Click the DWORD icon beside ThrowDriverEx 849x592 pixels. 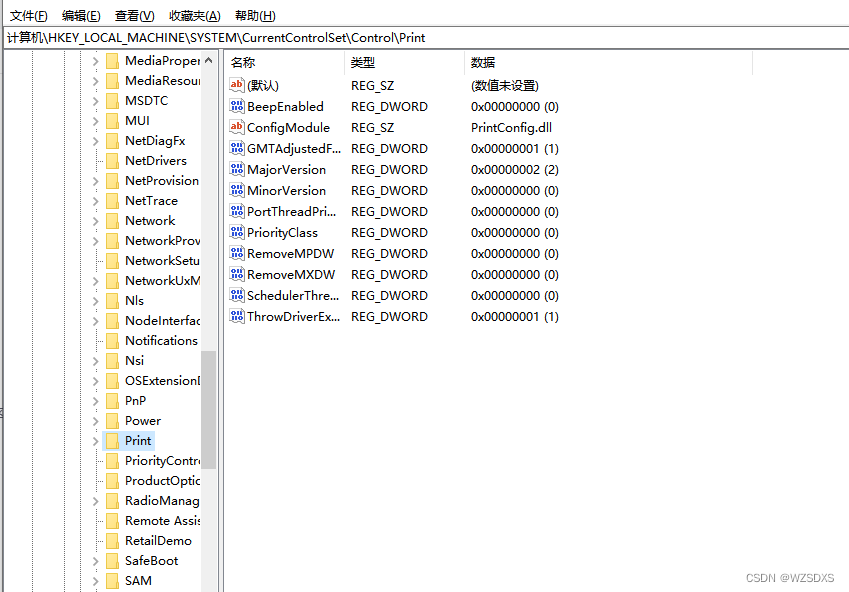click(x=236, y=316)
